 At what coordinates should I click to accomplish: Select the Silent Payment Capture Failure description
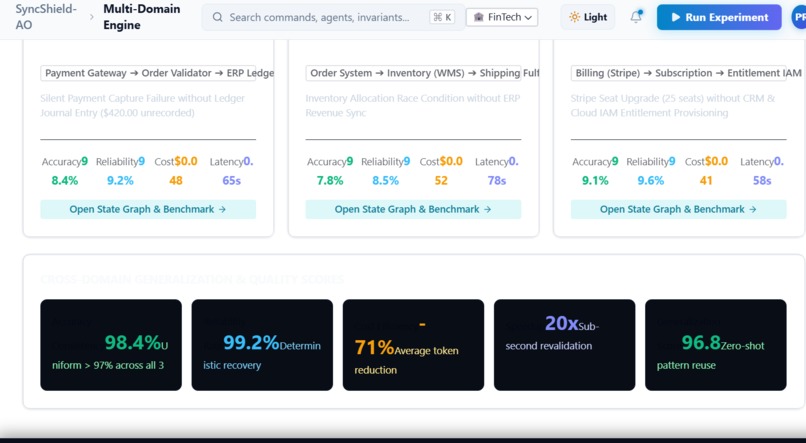pyautogui.click(x=142, y=105)
